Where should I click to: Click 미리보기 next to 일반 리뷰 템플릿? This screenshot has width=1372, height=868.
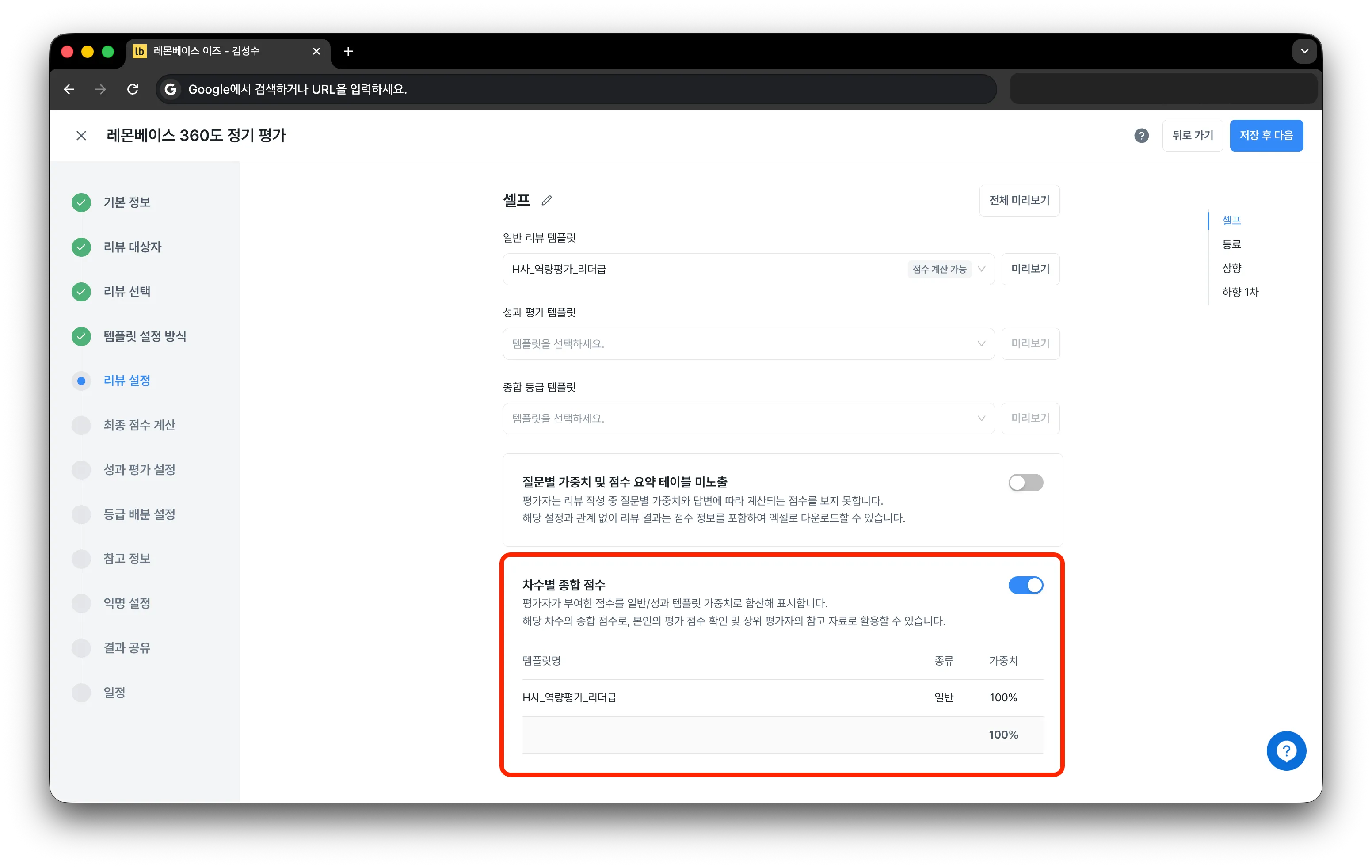pyautogui.click(x=1030, y=270)
